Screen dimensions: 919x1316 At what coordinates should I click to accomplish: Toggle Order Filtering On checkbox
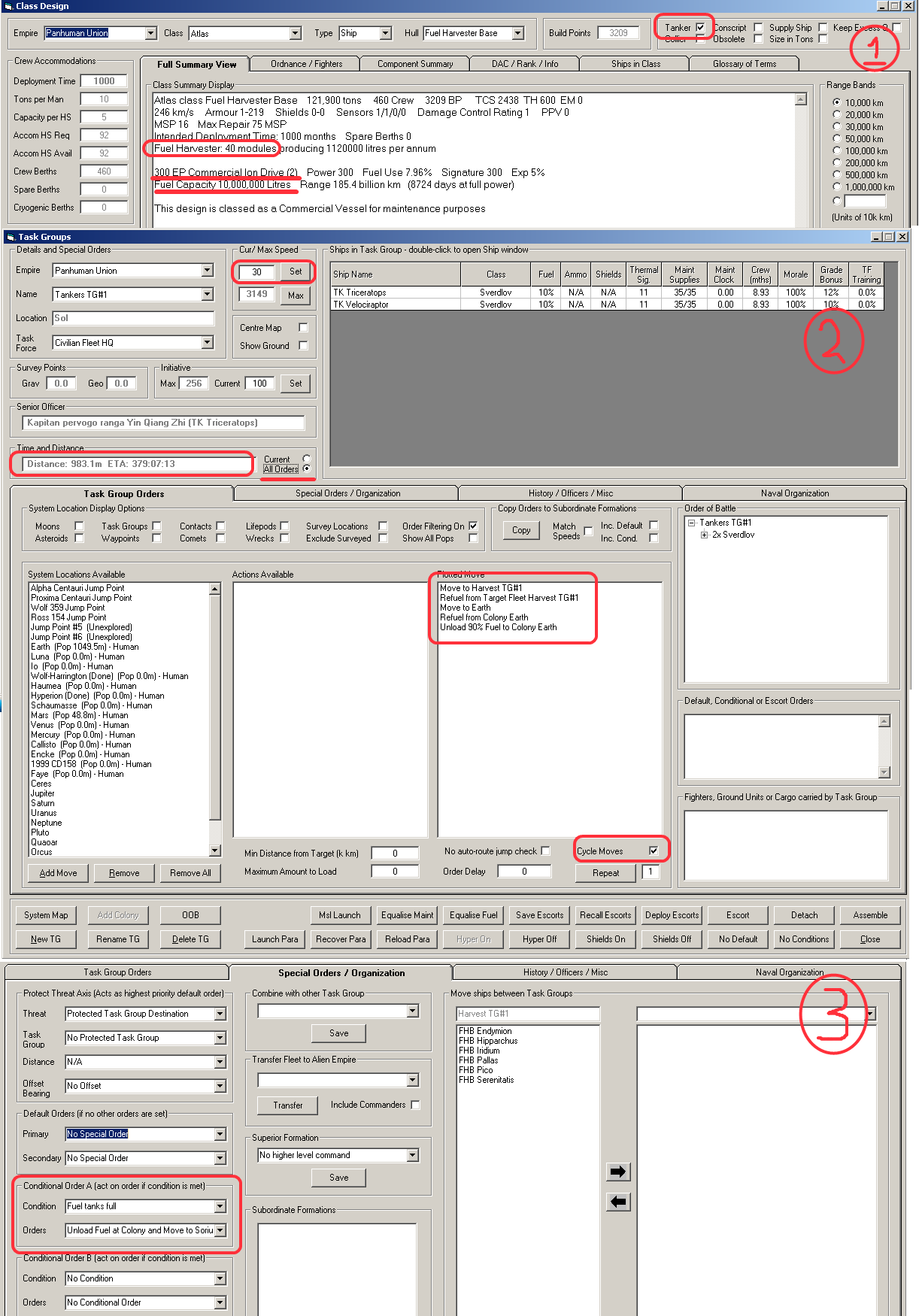click(x=473, y=526)
